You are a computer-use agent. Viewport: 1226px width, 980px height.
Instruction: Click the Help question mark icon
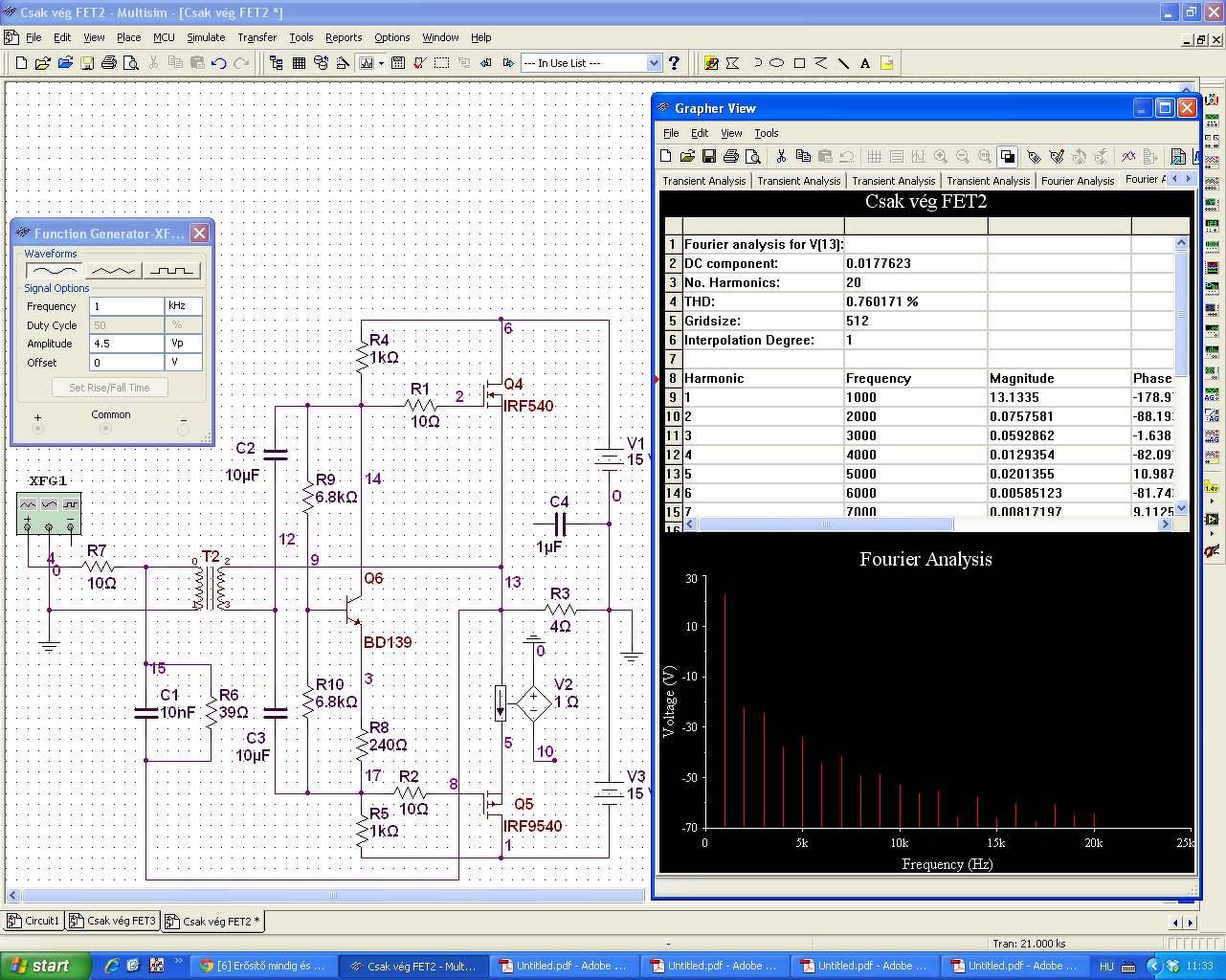[x=675, y=63]
